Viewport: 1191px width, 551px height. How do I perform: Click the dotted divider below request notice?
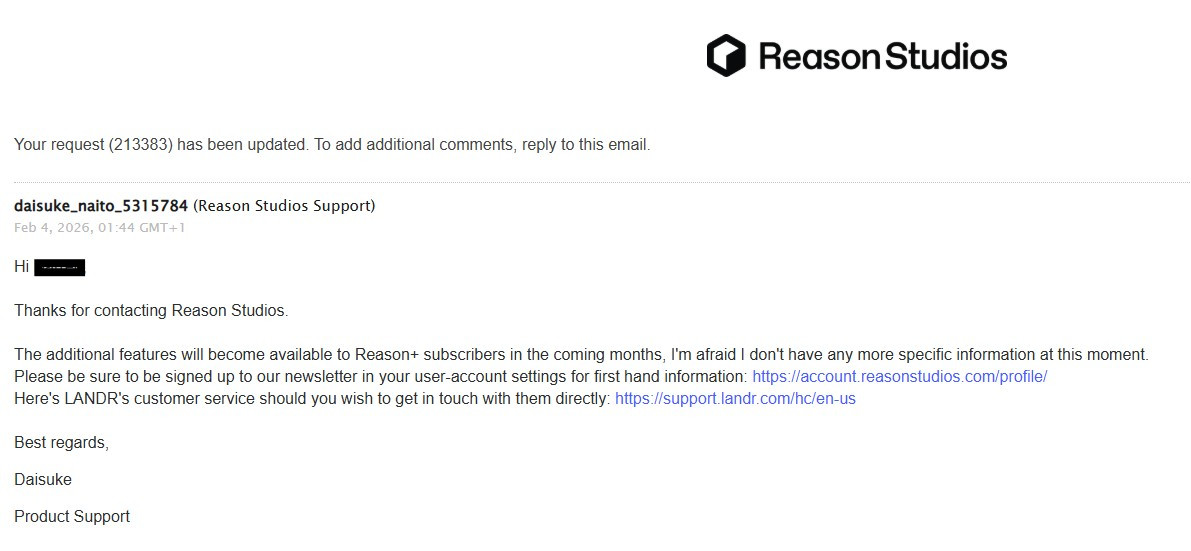point(600,183)
